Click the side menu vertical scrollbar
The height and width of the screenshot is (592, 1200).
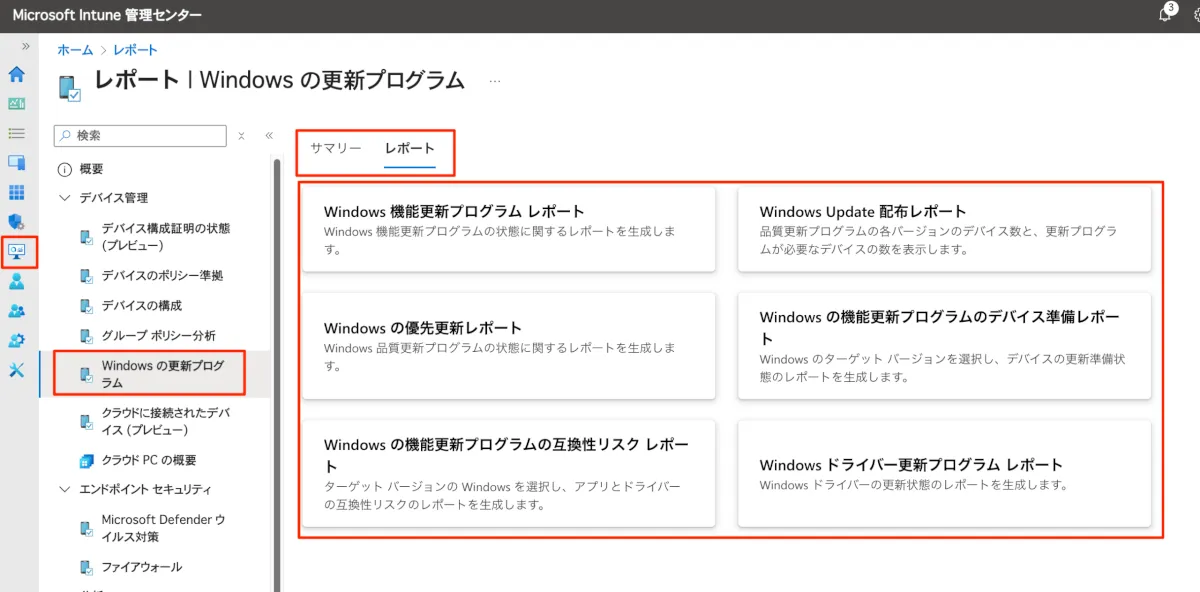point(276,375)
